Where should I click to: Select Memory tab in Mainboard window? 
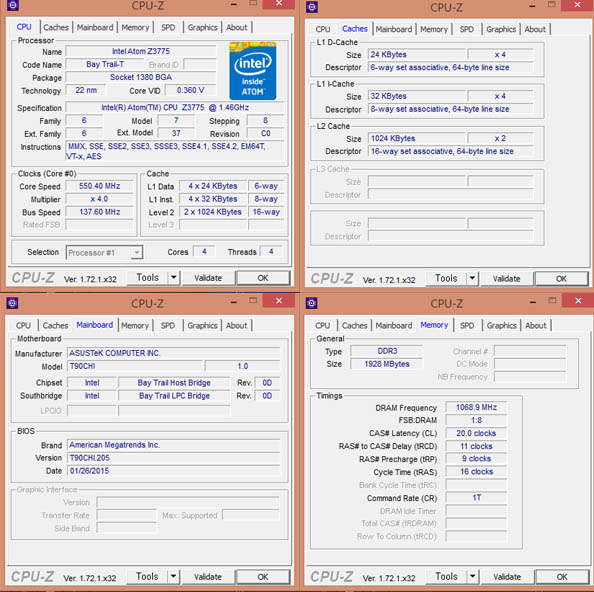[x=135, y=325]
